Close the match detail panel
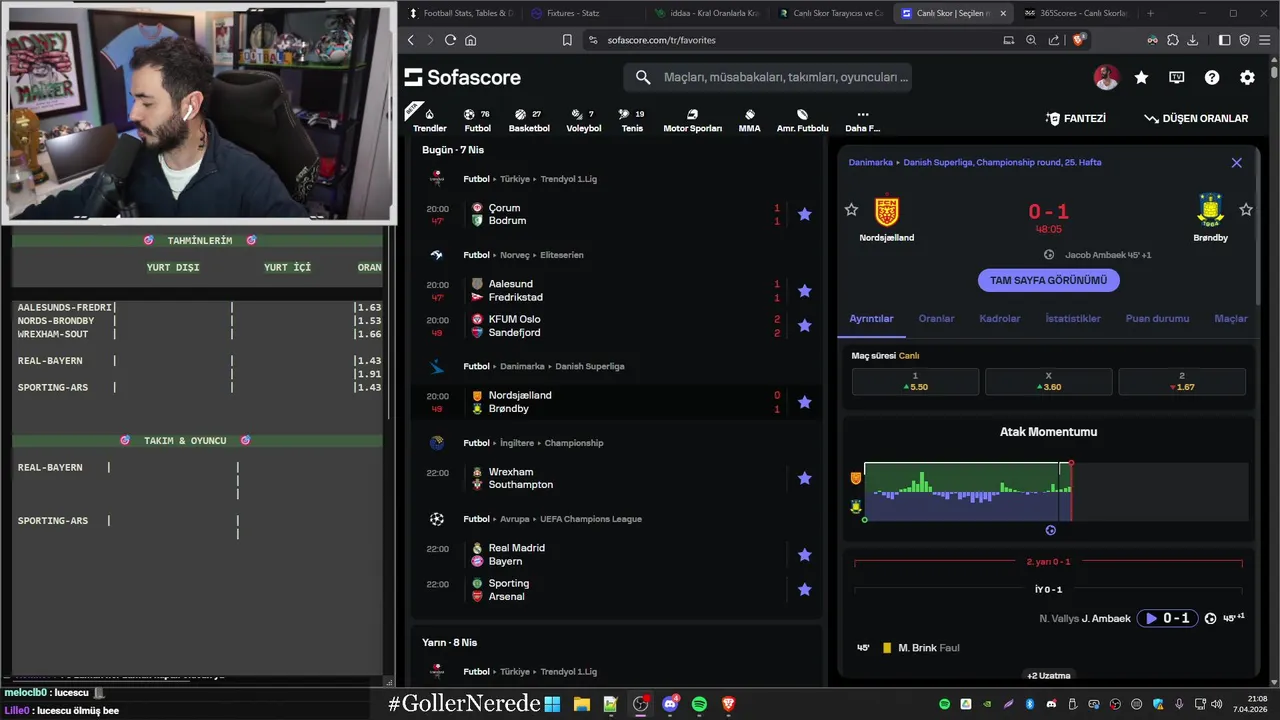This screenshot has height=720, width=1280. [x=1236, y=162]
